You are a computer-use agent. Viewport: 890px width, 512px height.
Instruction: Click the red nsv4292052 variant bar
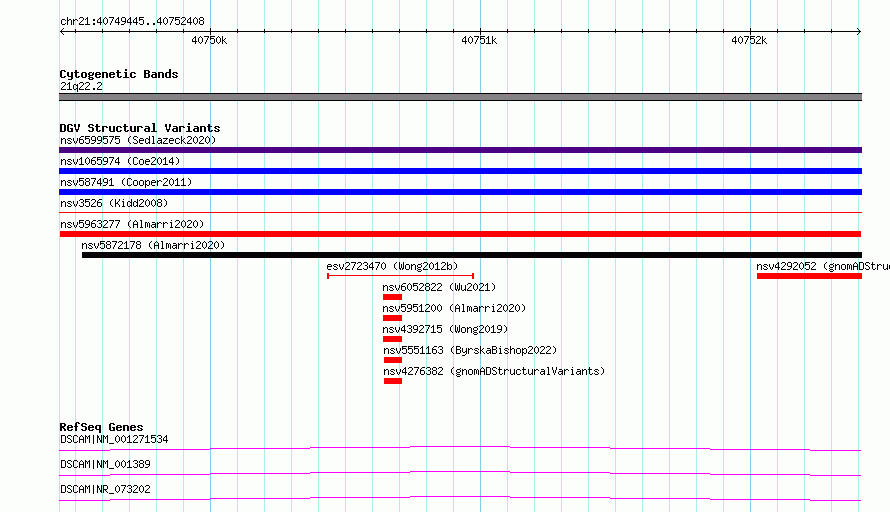coord(809,276)
